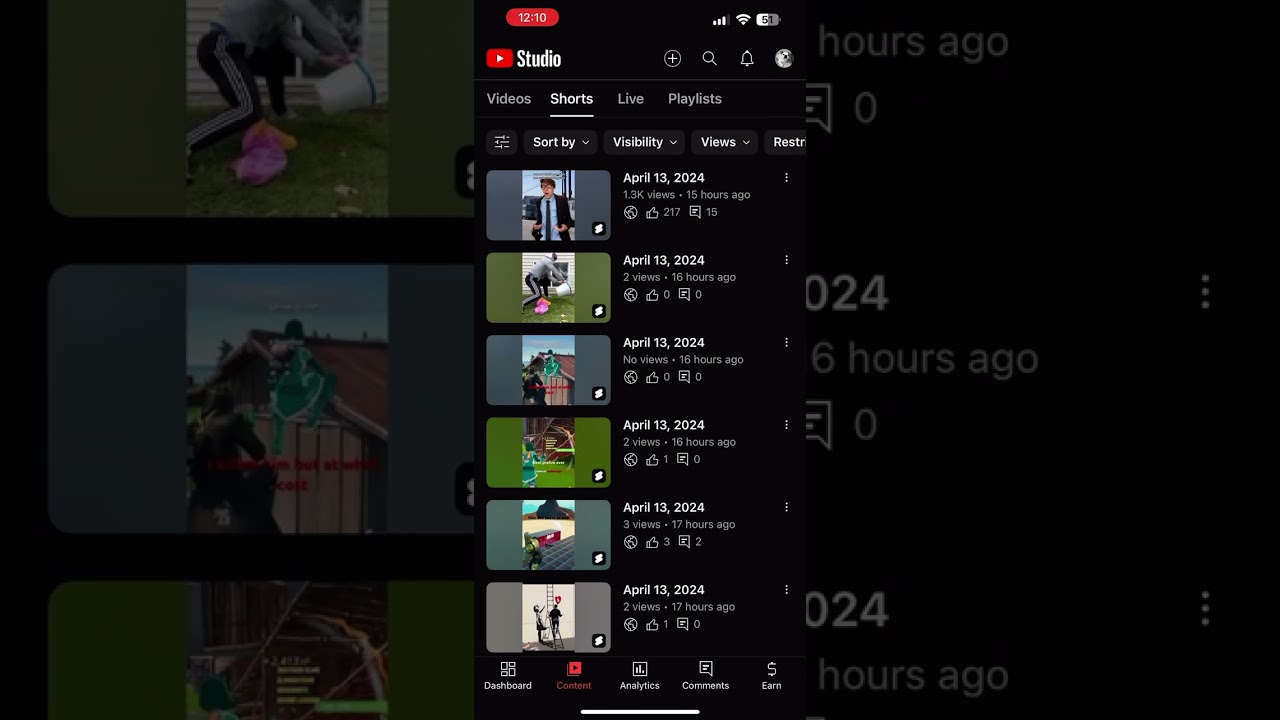The height and width of the screenshot is (720, 1280).
Task: Switch to the Playlists tab
Action: [695, 99]
